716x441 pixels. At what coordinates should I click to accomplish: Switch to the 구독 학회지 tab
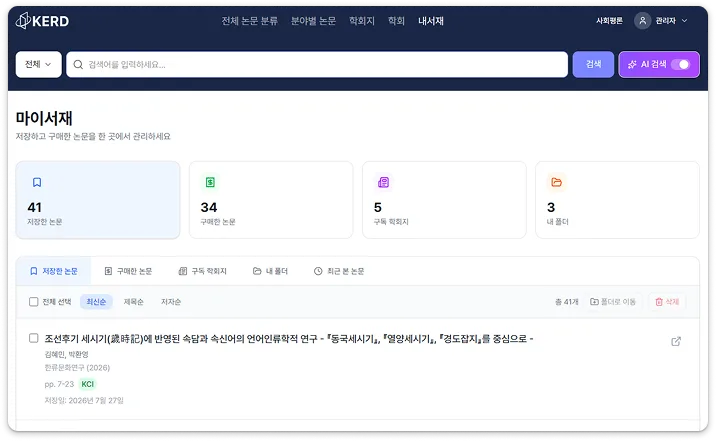click(x=202, y=271)
